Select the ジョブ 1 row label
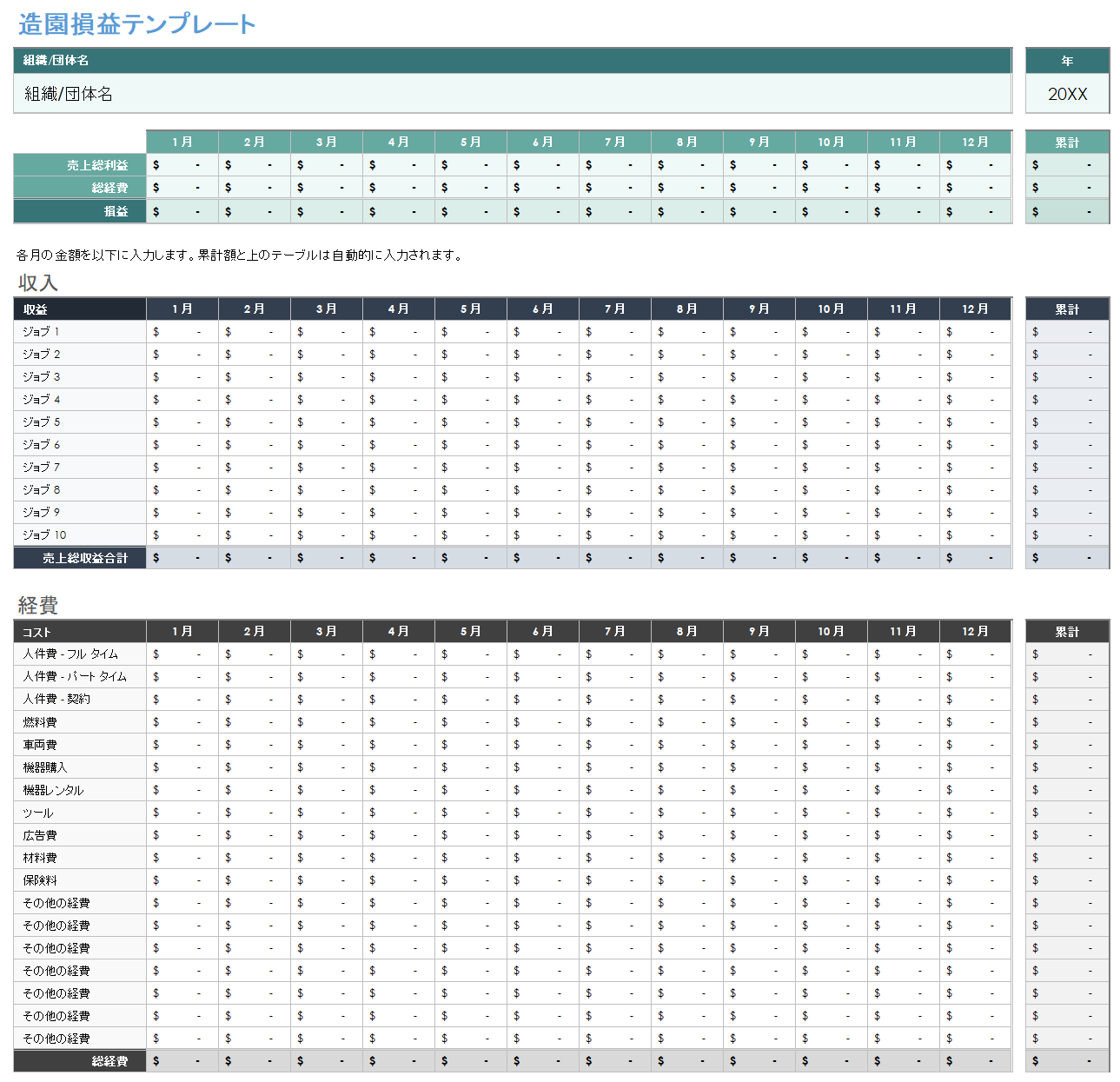The width and height of the screenshot is (1120, 1082). pyautogui.click(x=80, y=332)
